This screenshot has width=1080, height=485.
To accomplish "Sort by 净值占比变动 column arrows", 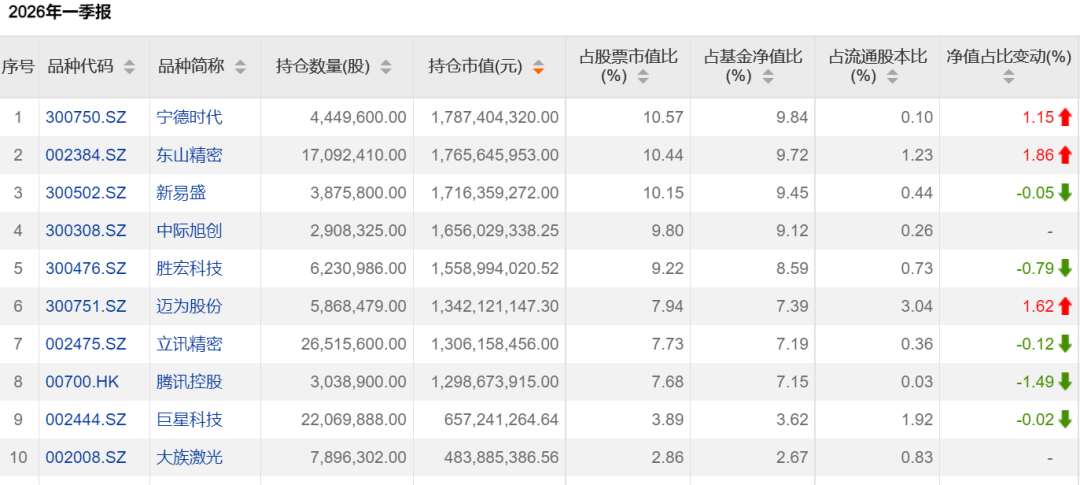I will click(x=1009, y=76).
